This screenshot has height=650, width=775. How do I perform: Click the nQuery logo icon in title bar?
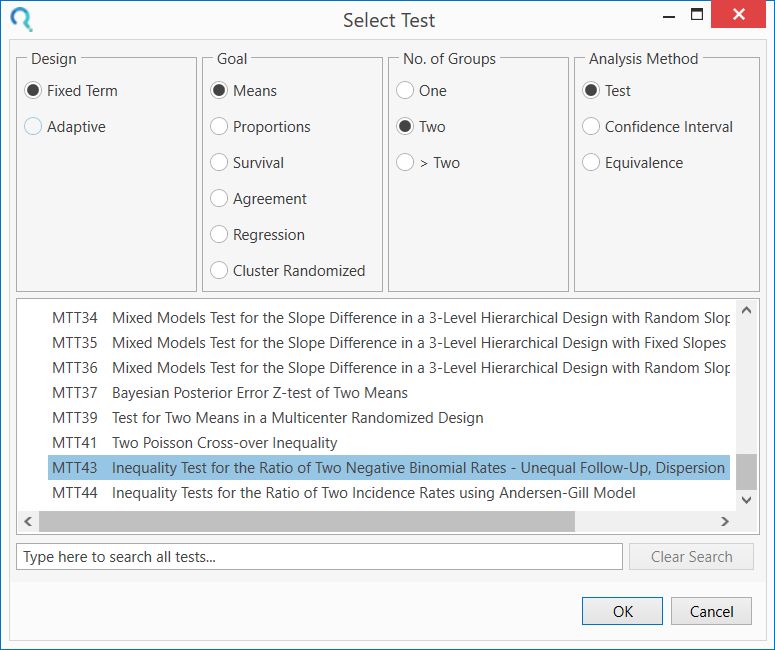click(21, 20)
